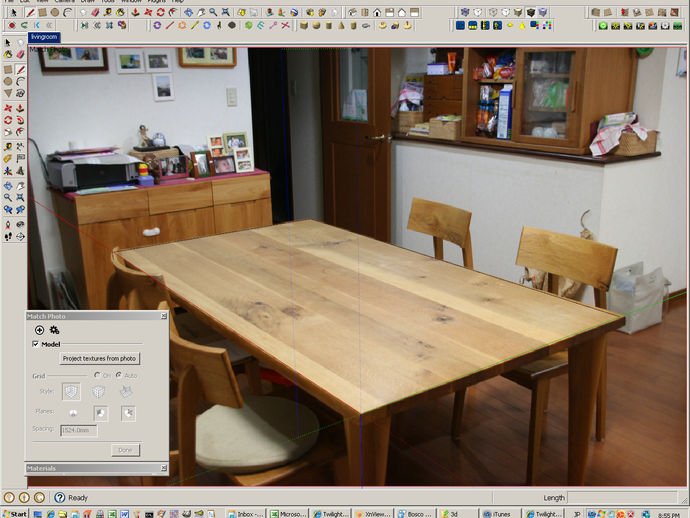This screenshot has height=518, width=690.
Task: Switch to Back view
Action: pos(402,12)
